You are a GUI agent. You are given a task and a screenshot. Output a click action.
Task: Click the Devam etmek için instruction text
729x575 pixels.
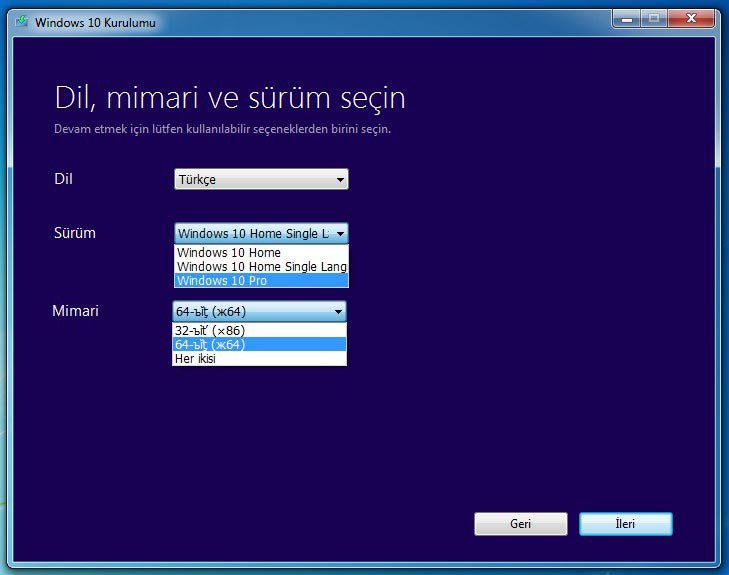click(x=222, y=129)
